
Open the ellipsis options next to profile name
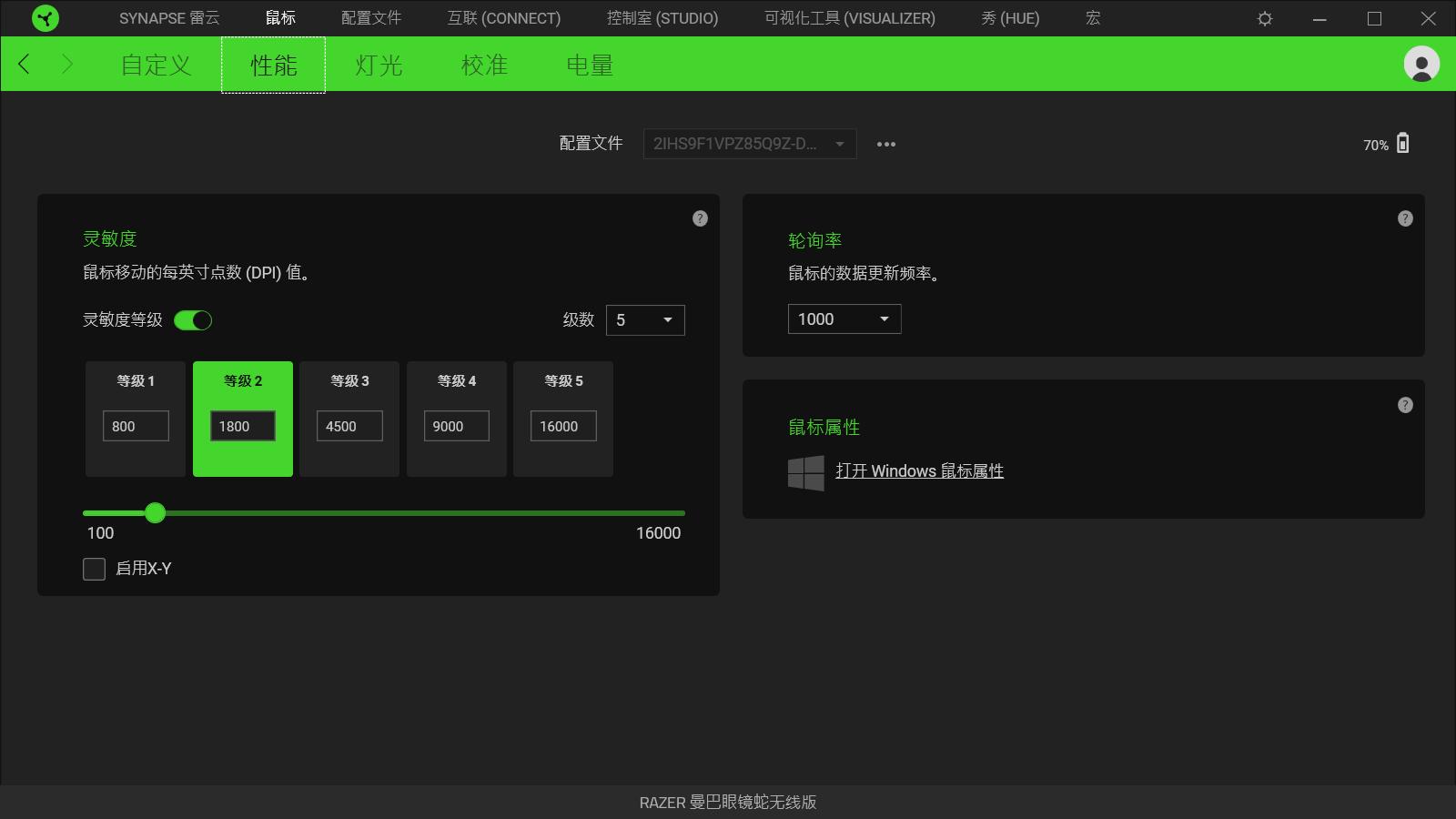pyautogui.click(x=885, y=144)
